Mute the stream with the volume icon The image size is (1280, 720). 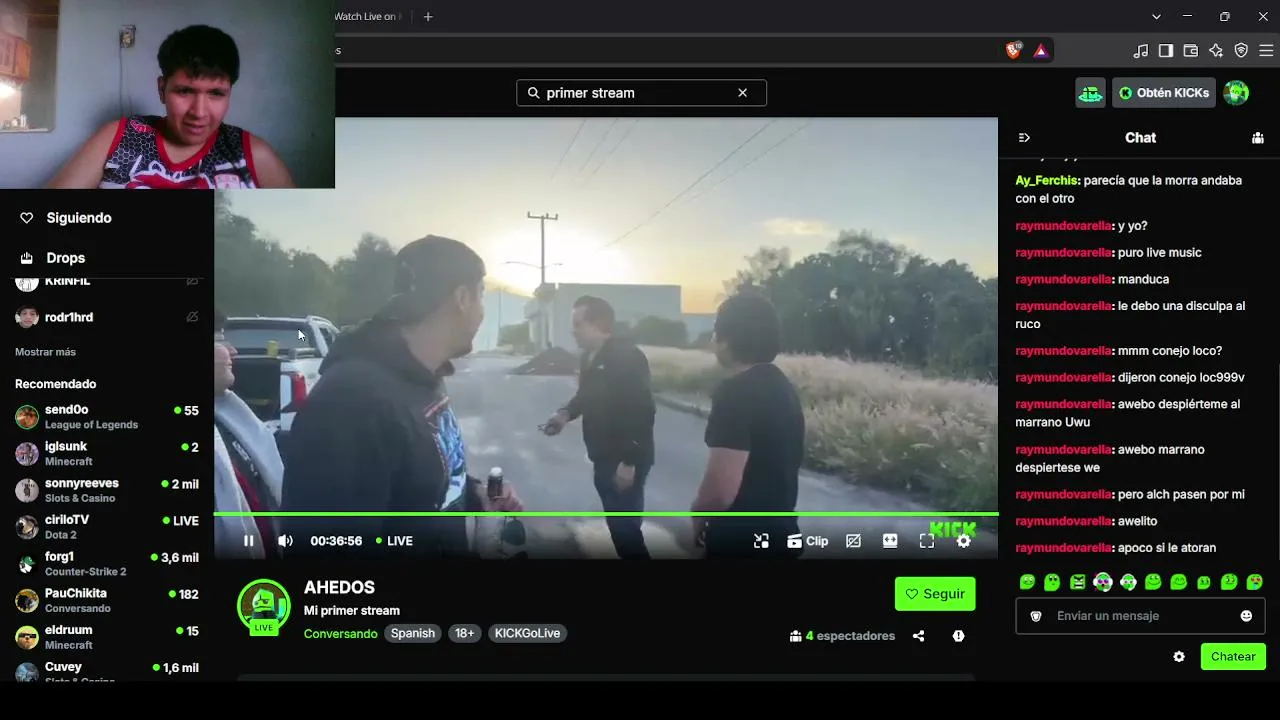pyautogui.click(x=285, y=541)
